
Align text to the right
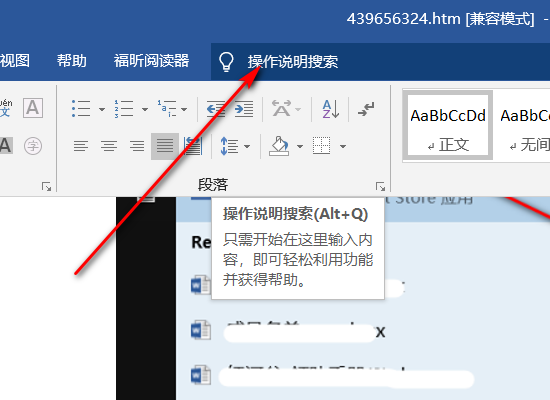(137, 146)
